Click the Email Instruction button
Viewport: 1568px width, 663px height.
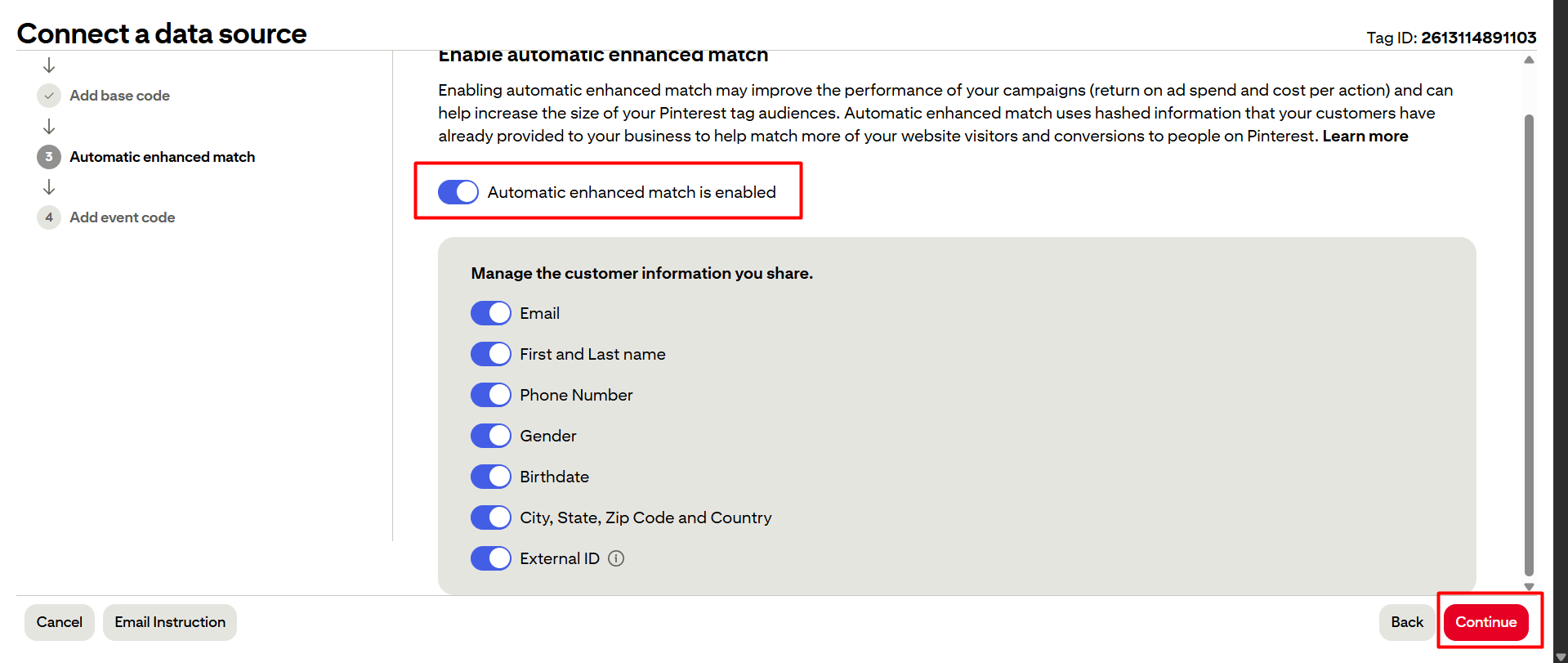click(170, 622)
